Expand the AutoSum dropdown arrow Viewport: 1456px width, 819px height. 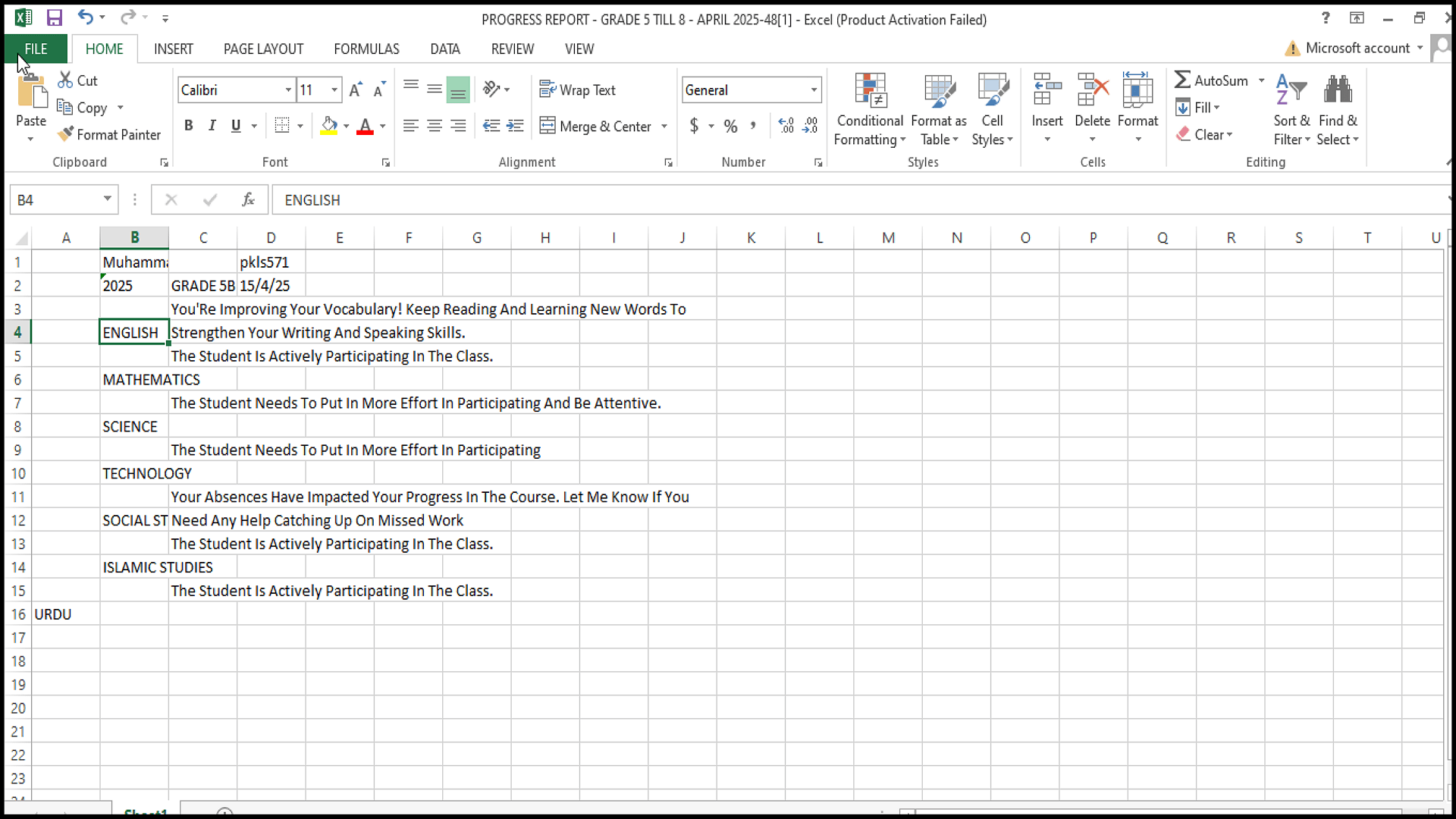1262,80
